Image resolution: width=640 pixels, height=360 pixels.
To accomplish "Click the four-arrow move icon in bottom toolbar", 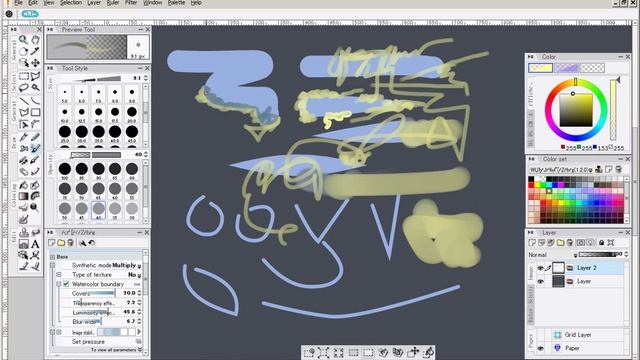I will 413,352.
